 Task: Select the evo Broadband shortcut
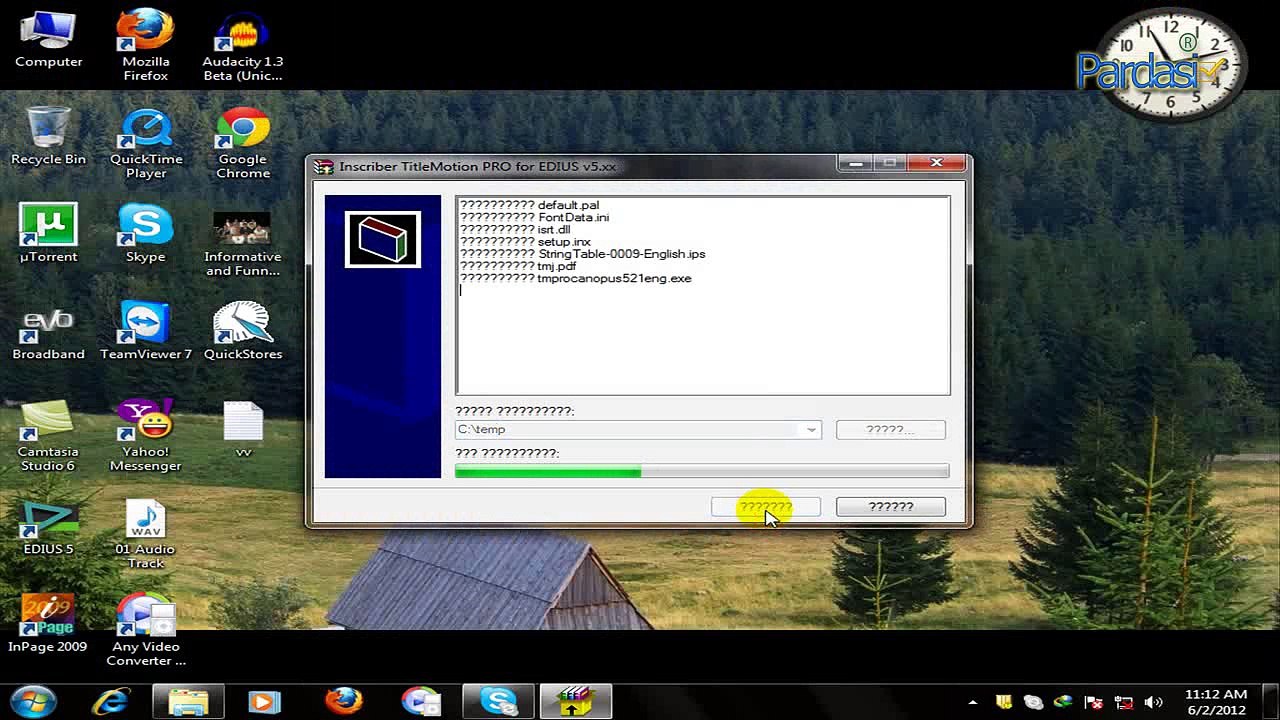48,332
